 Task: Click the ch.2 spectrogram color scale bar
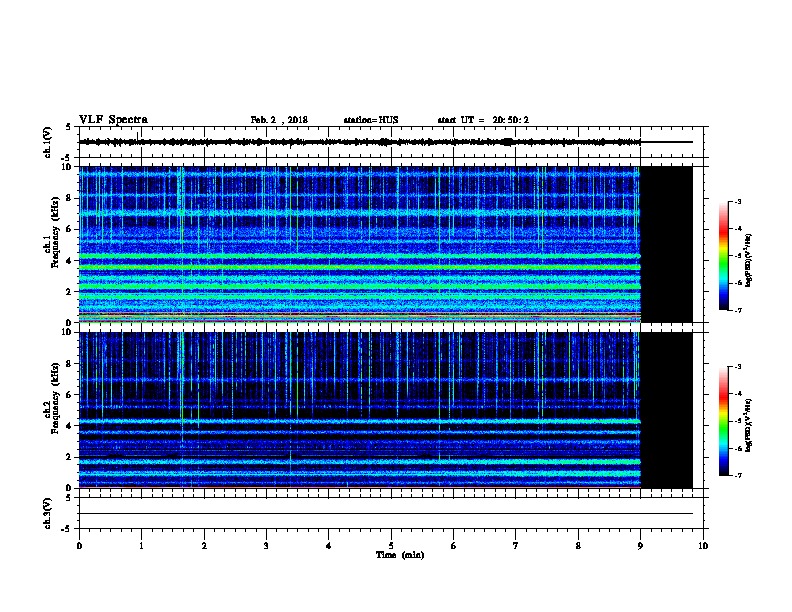click(723, 421)
